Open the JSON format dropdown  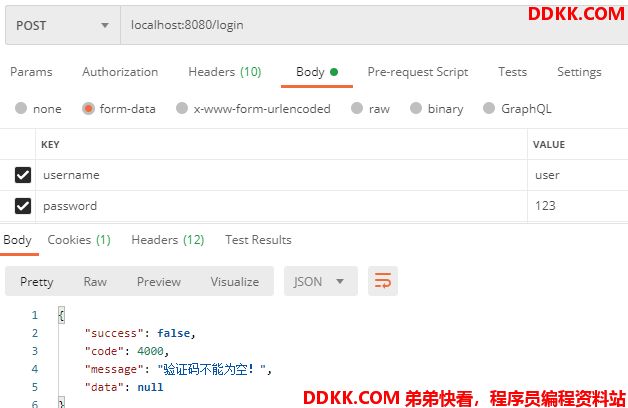[x=321, y=281]
